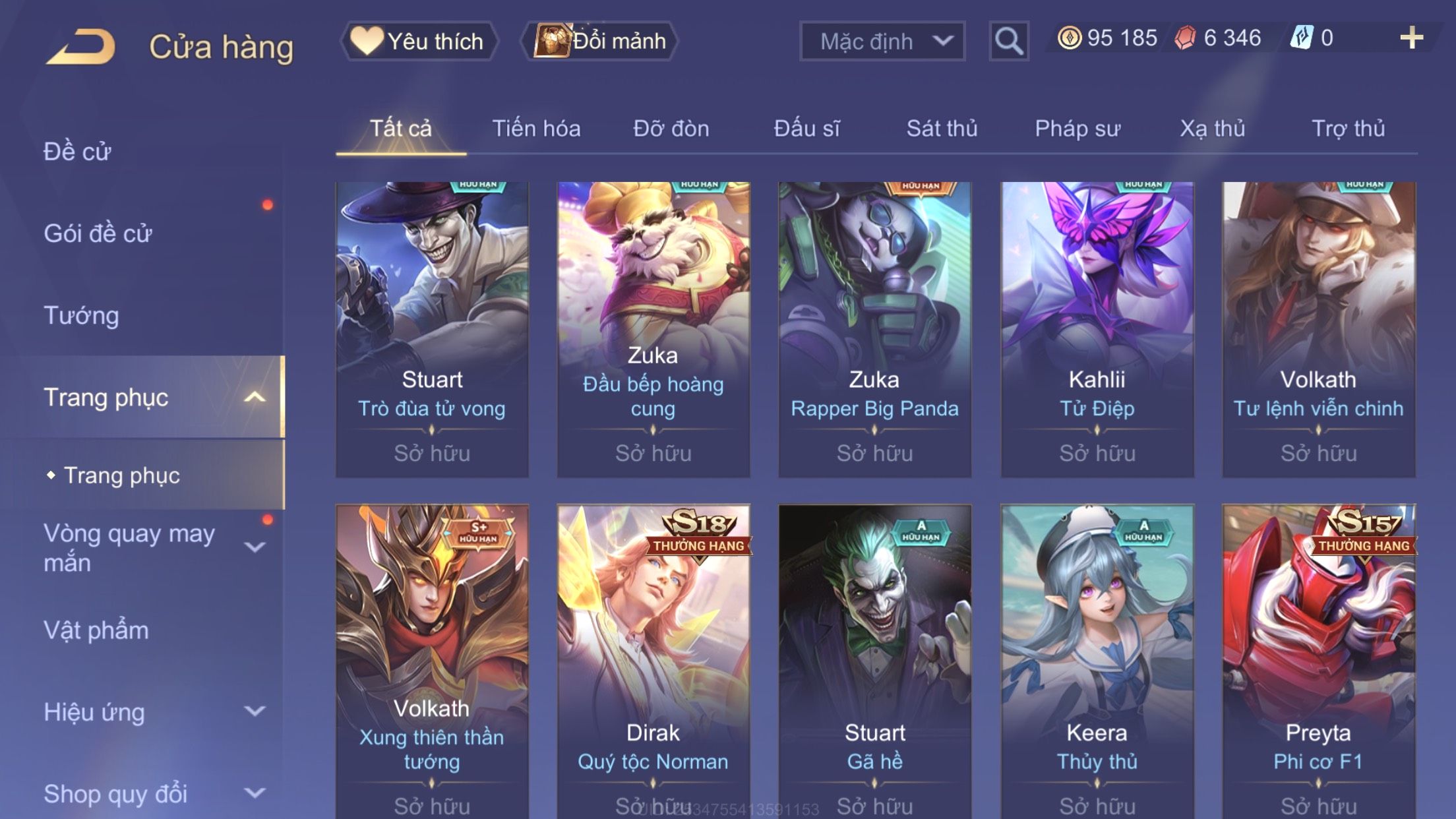Select Kahlii Tử Điệp skin card
Viewport: 1456px width, 819px height.
[1097, 329]
